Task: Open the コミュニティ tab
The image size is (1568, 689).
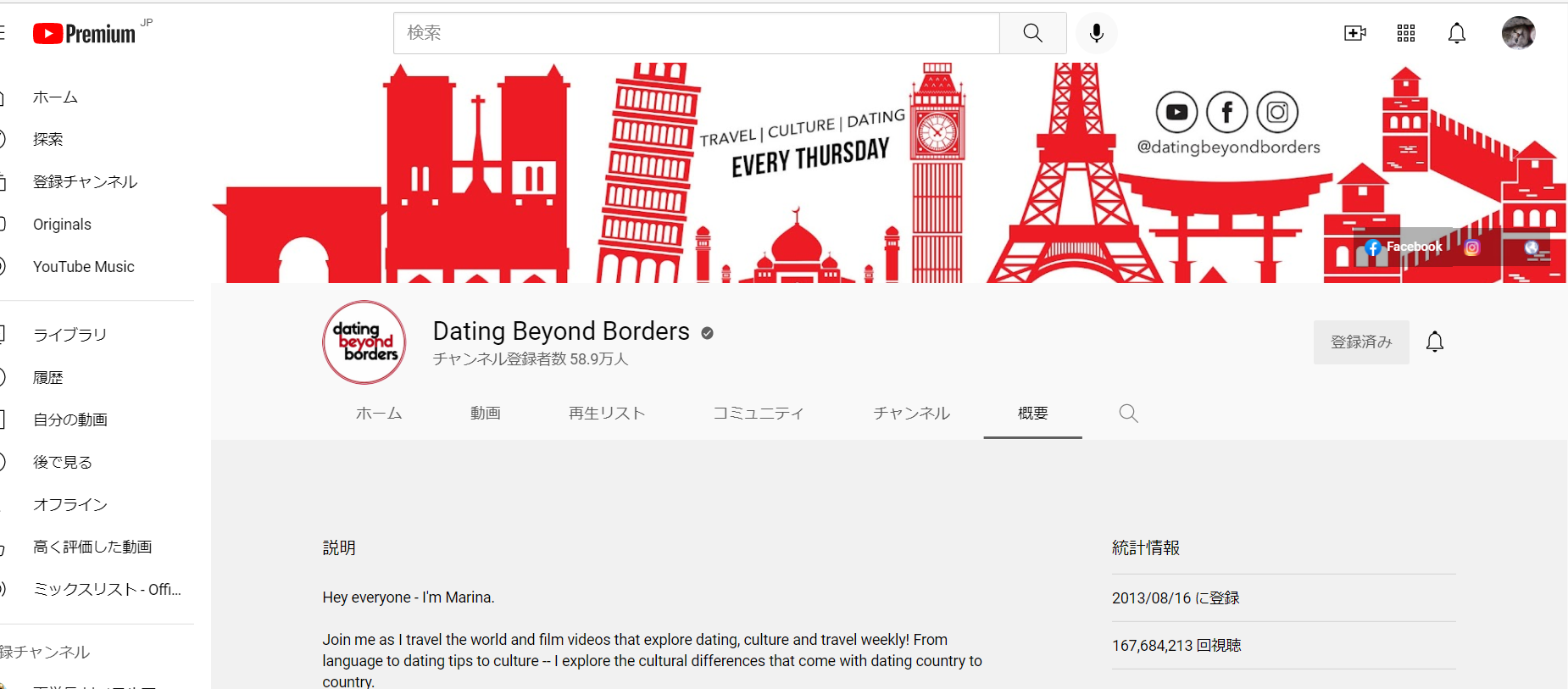Action: [x=758, y=413]
